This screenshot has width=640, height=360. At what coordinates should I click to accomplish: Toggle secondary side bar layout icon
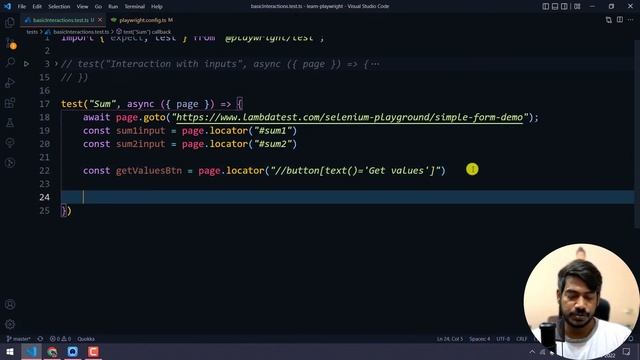564,7
